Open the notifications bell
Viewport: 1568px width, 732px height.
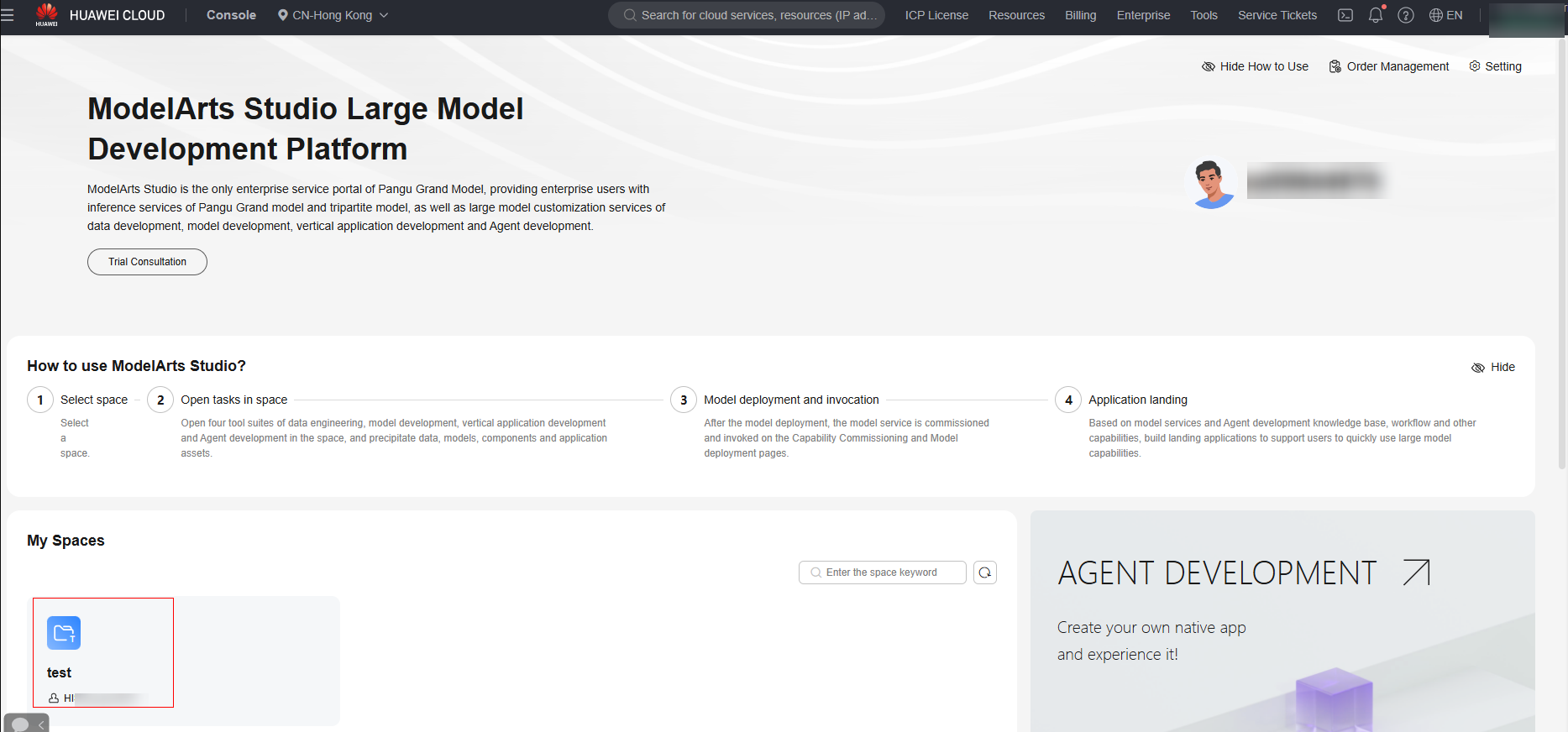click(1375, 15)
